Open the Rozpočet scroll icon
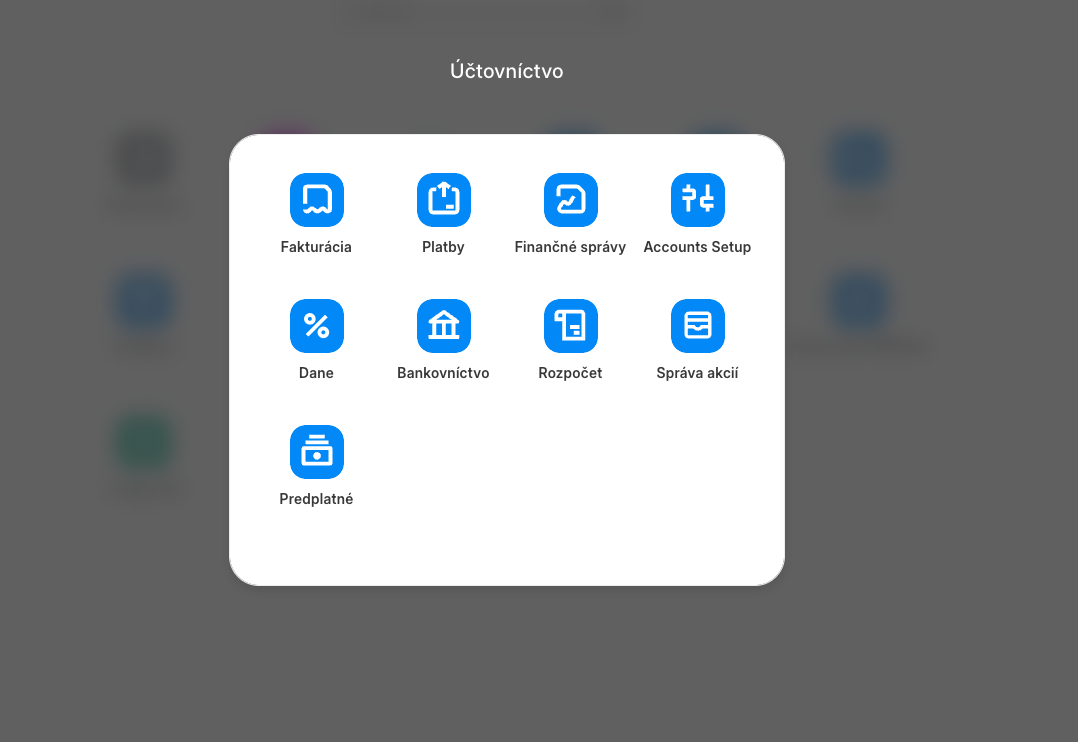Viewport: 1078px width, 742px height. pyautogui.click(x=570, y=326)
